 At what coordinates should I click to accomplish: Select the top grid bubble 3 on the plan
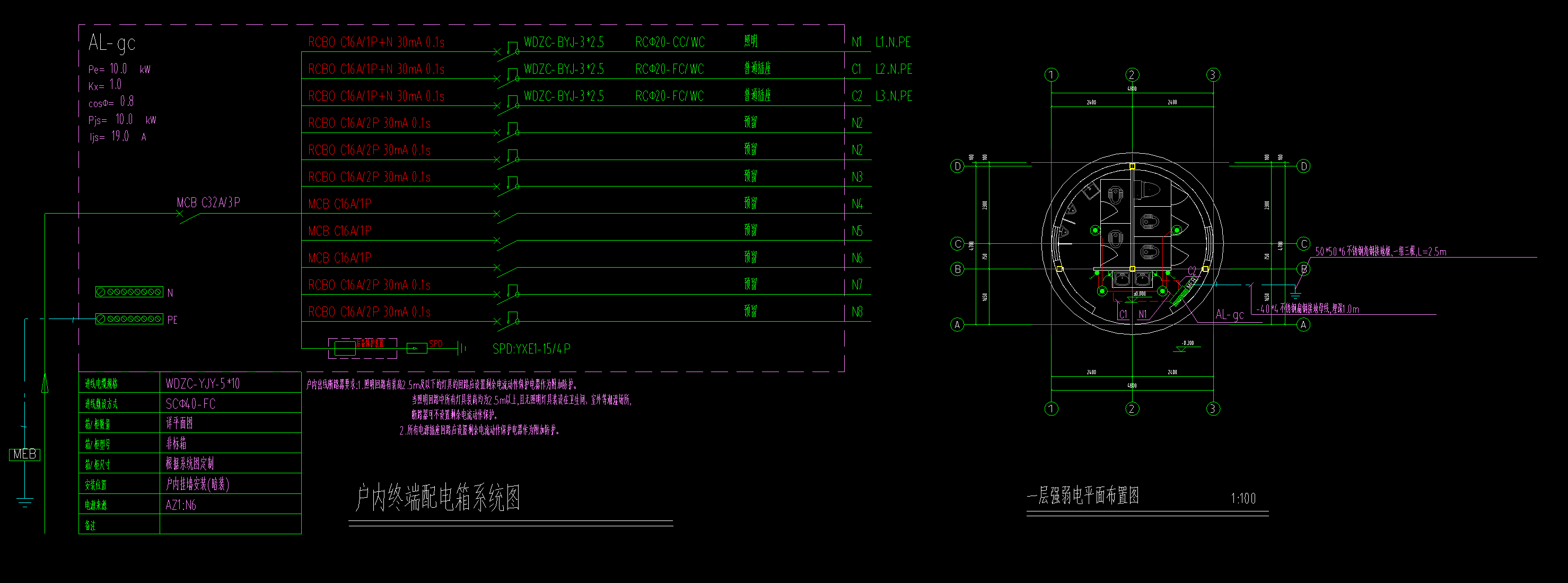pyautogui.click(x=1213, y=75)
